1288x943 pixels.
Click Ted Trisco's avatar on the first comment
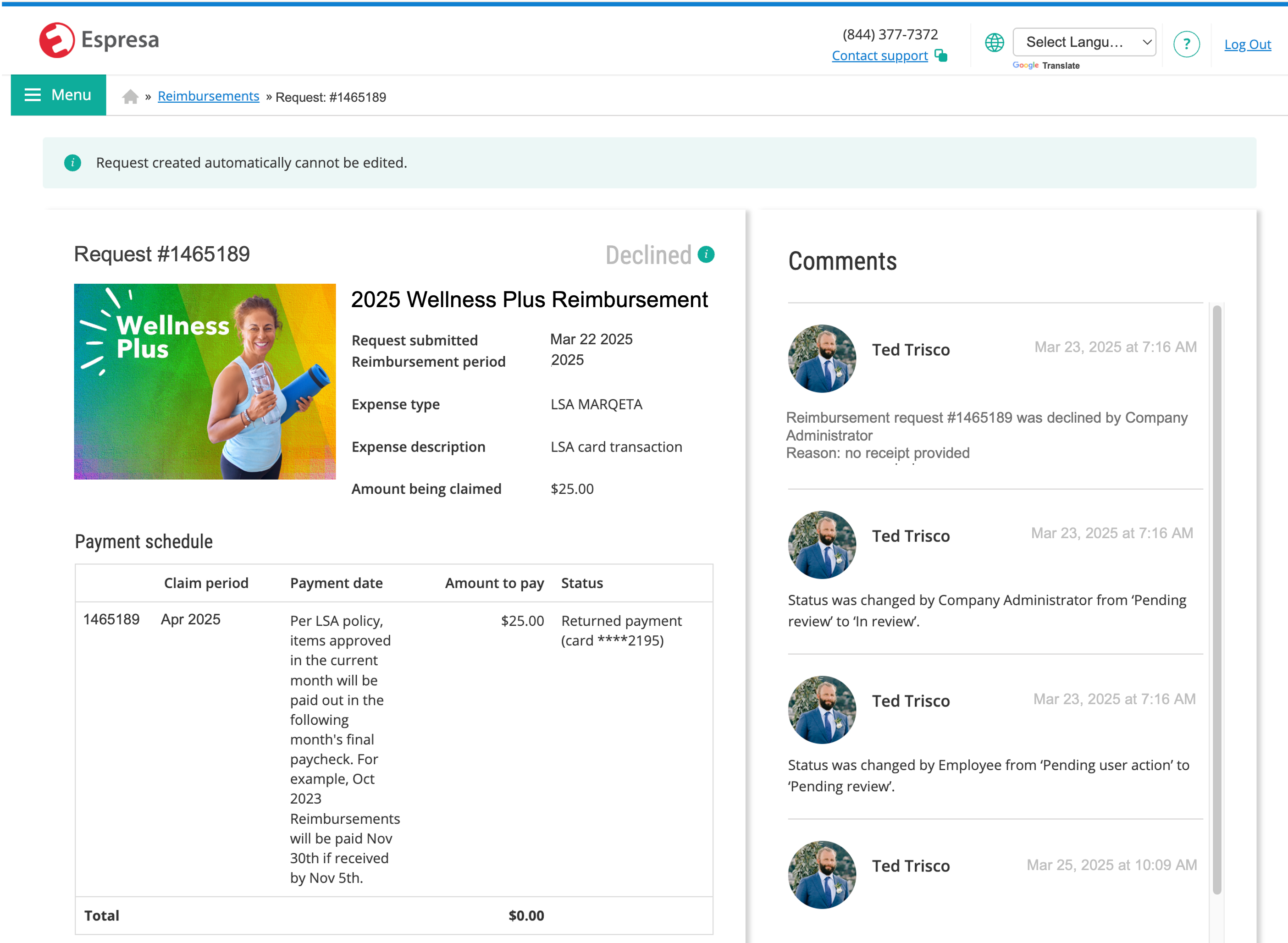822,358
